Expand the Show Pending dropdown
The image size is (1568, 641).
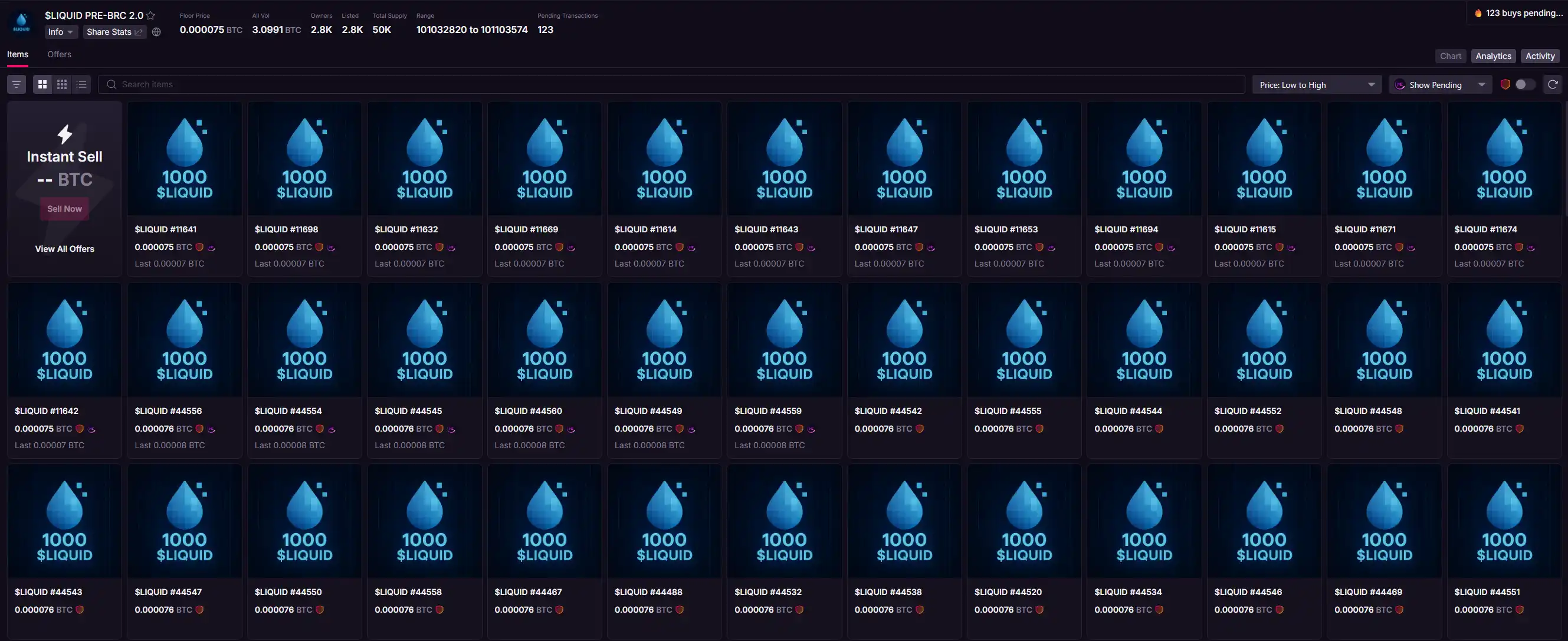click(x=1439, y=84)
